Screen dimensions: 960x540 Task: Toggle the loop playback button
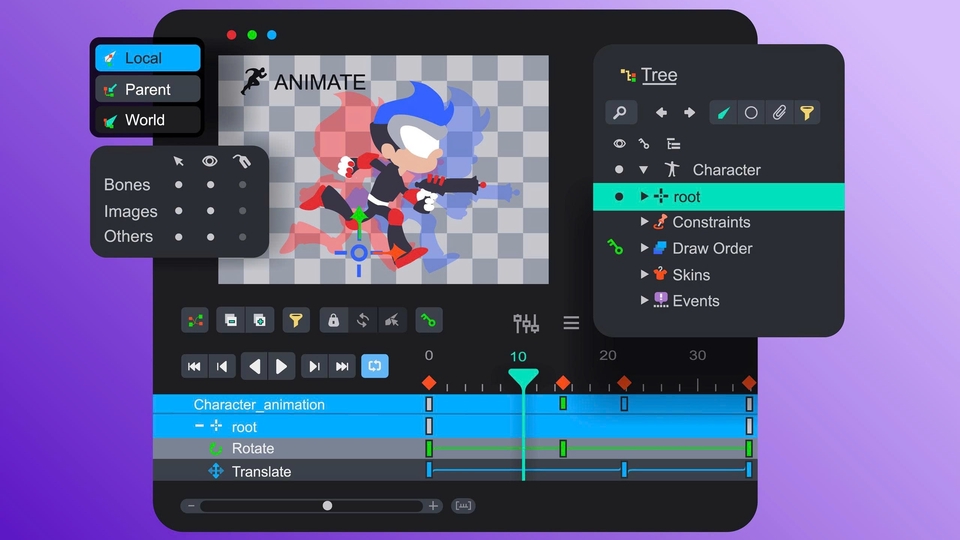tap(374, 366)
